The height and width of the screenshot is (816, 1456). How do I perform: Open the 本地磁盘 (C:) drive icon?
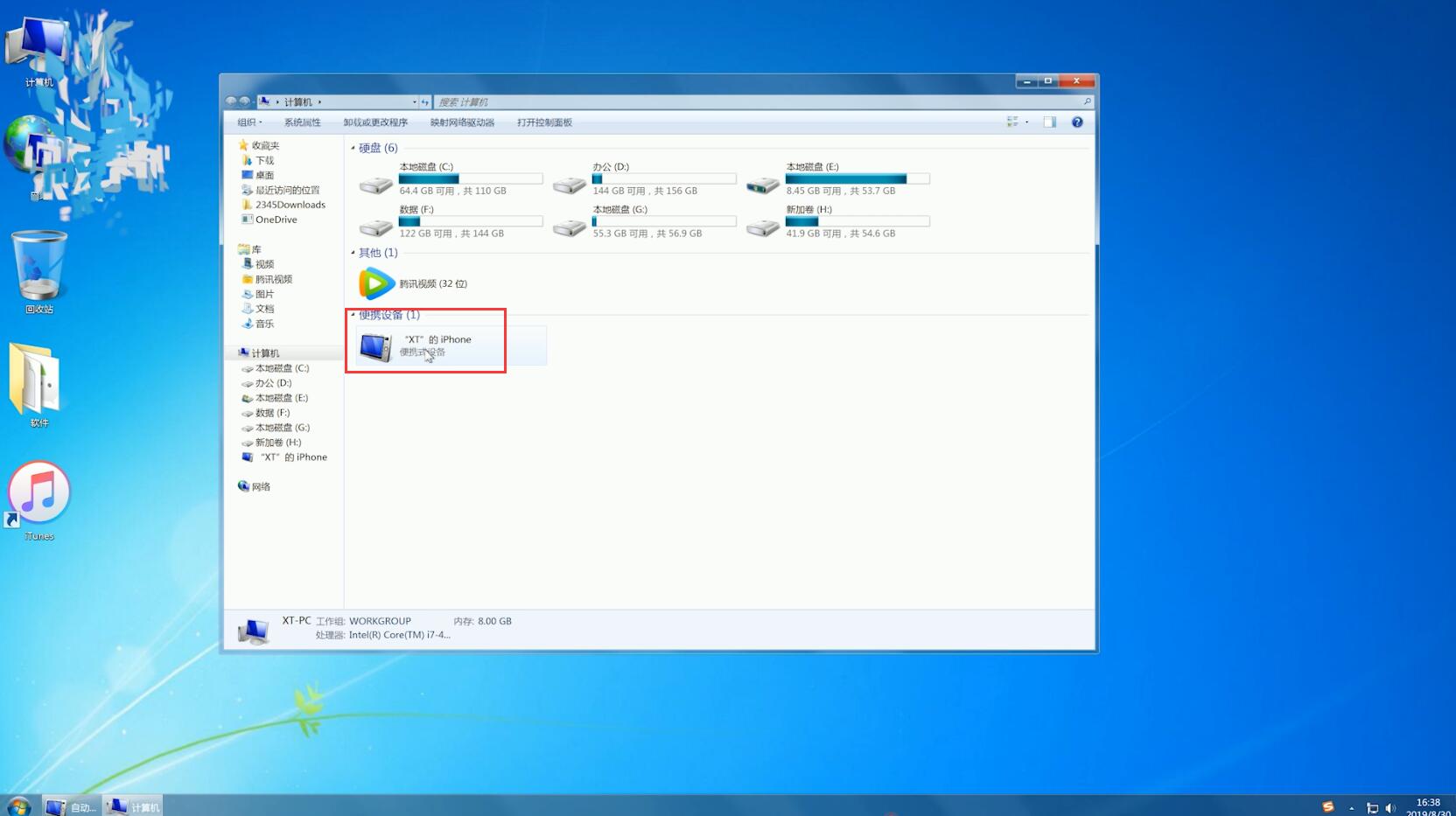pos(376,184)
